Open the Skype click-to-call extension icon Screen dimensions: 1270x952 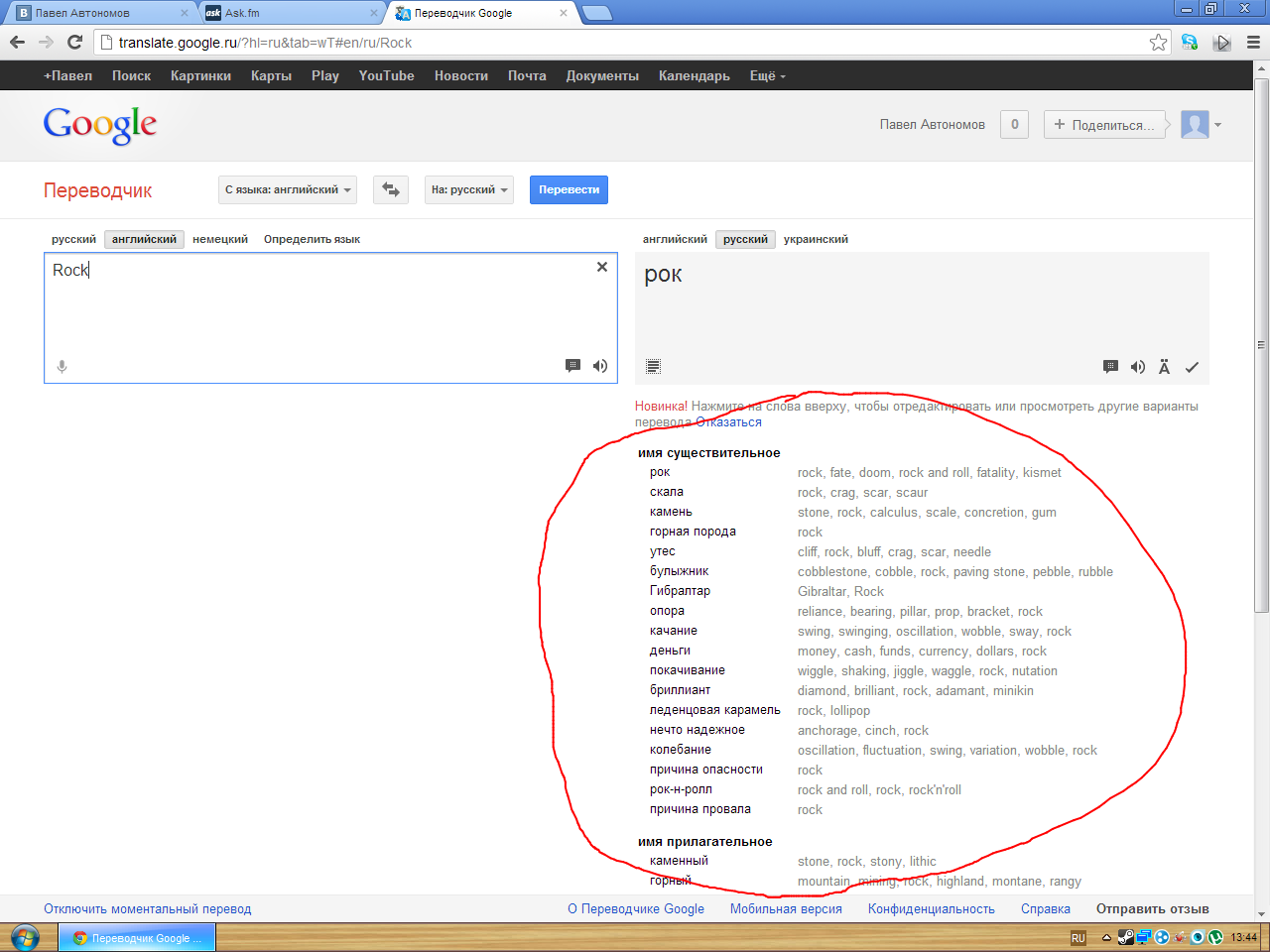[x=1190, y=42]
